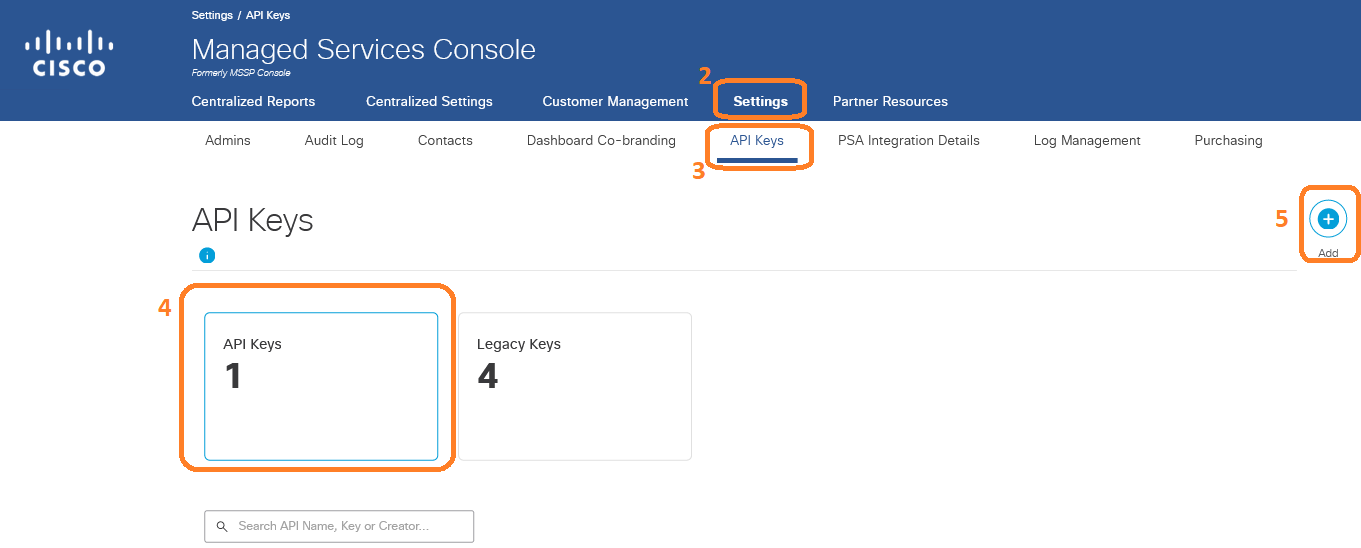Open Customer Management menu
Viewport: 1361px width, 548px height.
[x=615, y=101]
